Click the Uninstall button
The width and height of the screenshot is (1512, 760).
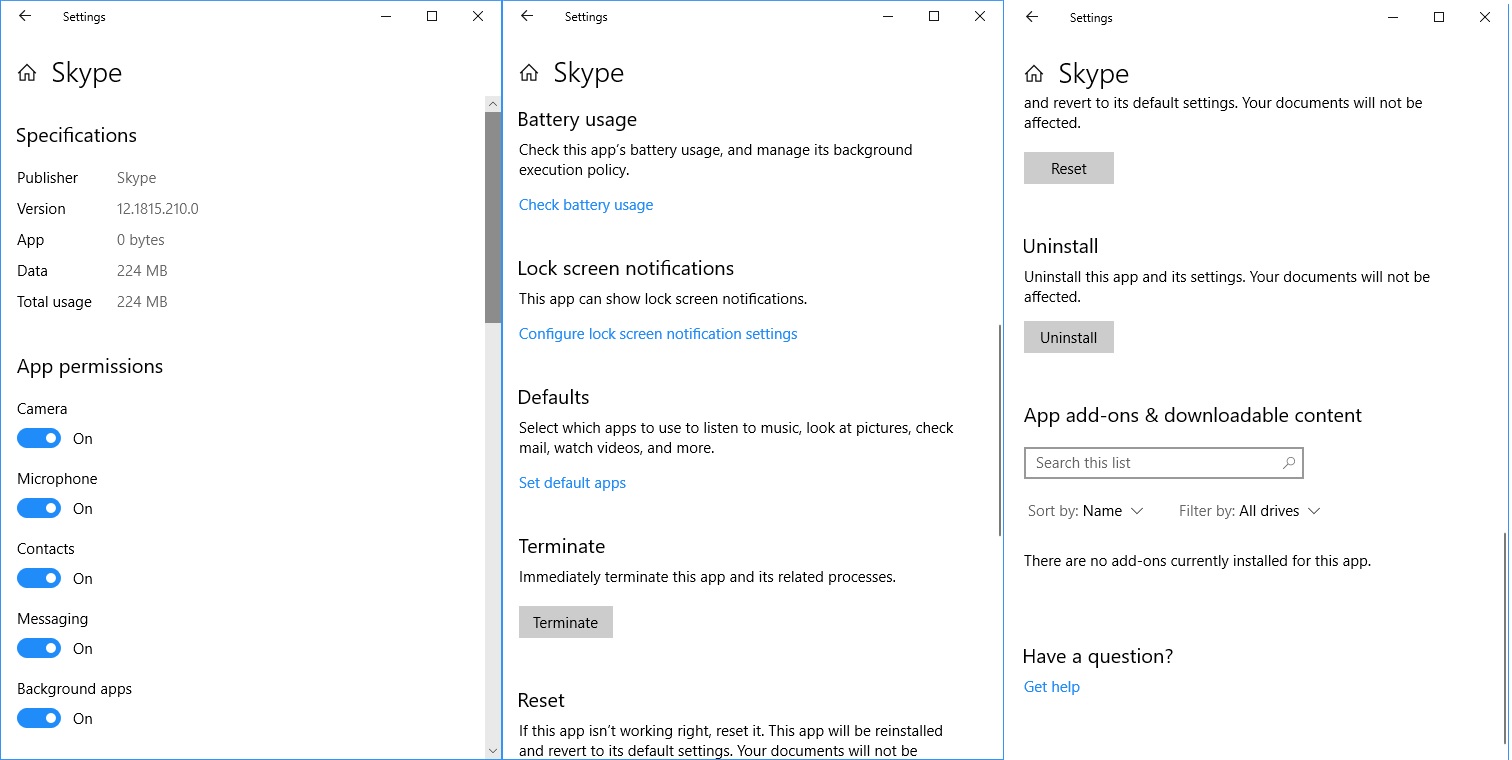1069,337
